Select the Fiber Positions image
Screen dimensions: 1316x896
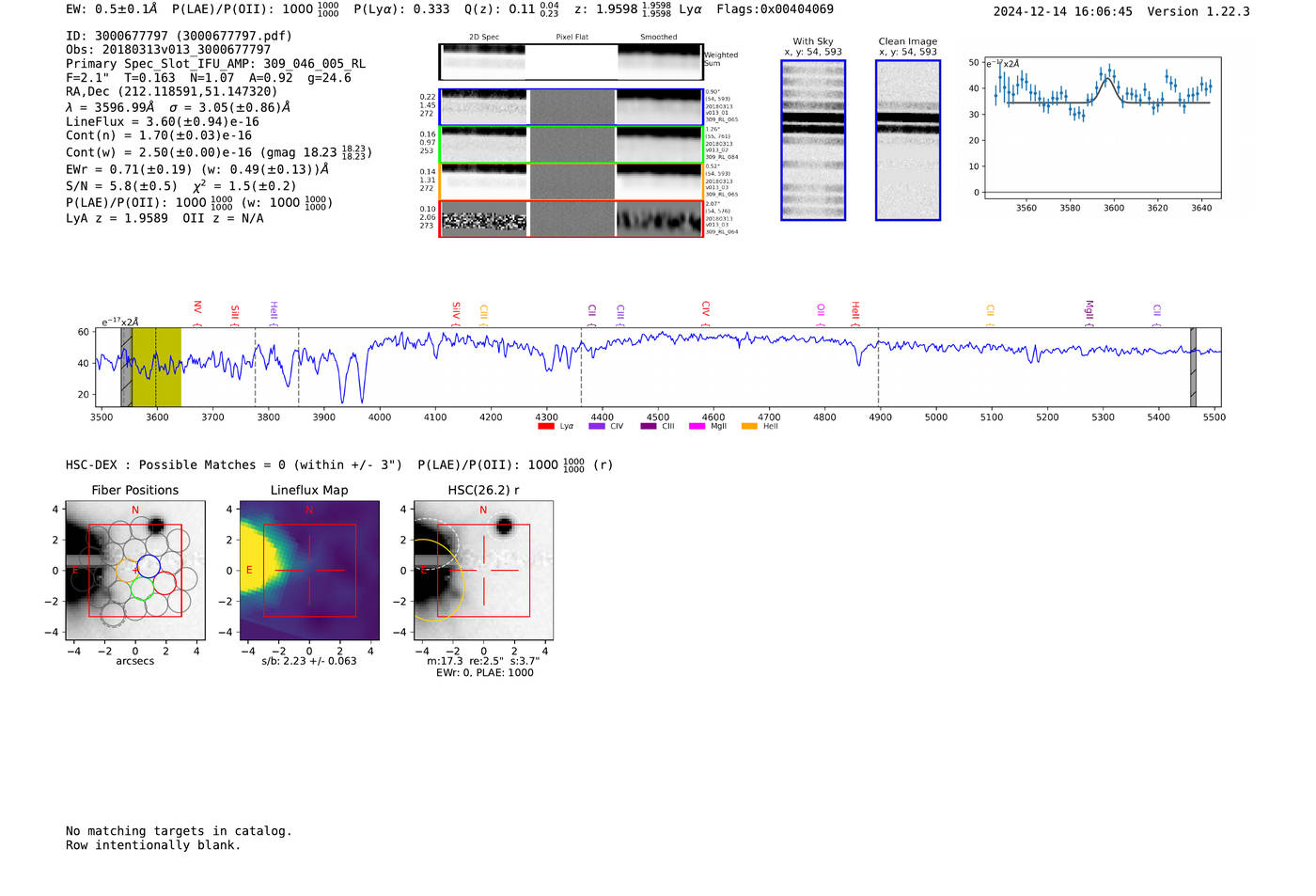[x=135, y=571]
